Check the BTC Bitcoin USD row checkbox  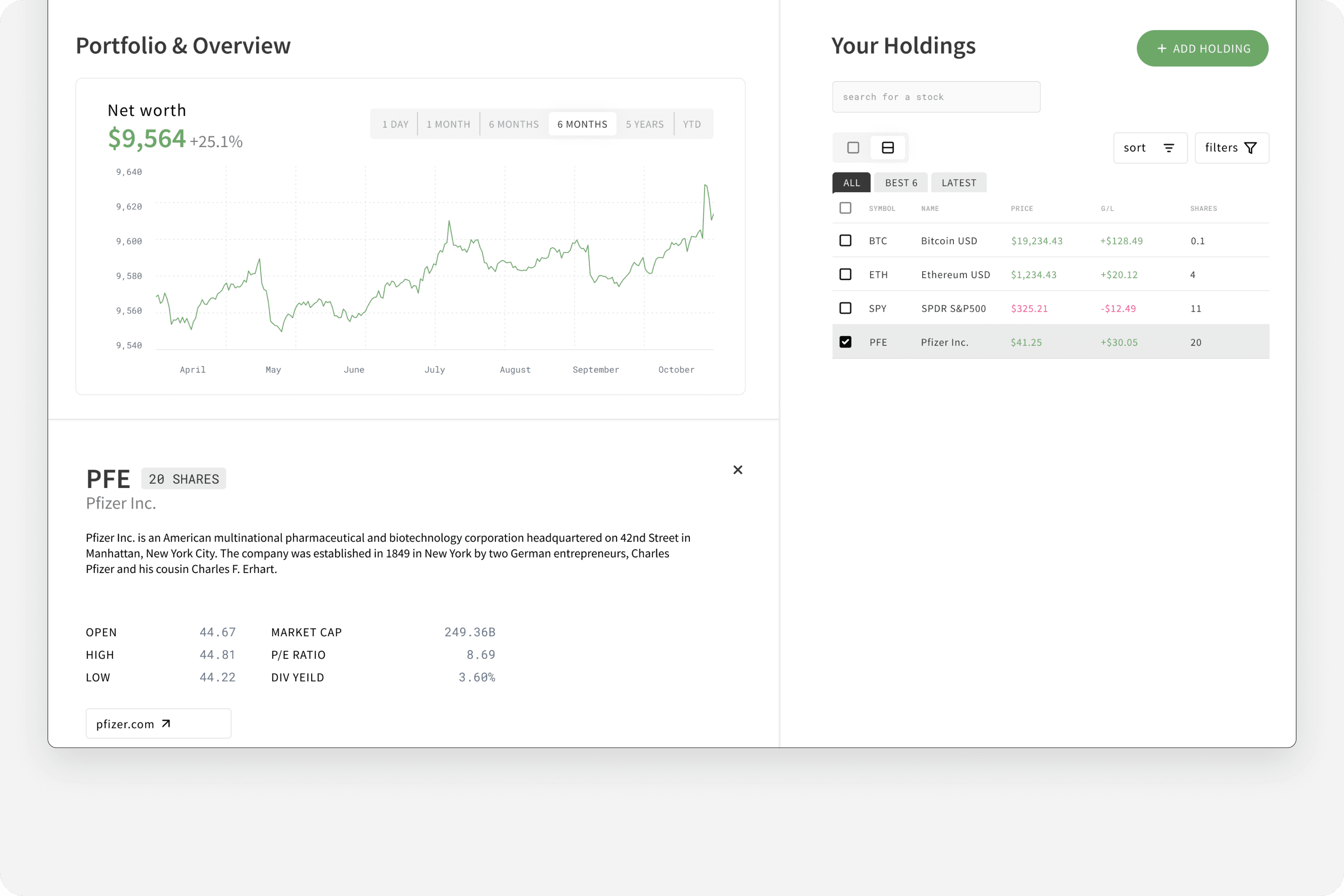(x=845, y=241)
